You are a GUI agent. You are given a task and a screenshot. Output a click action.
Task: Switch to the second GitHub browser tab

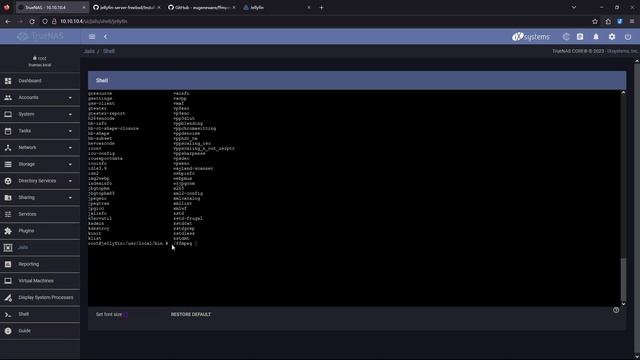click(202, 7)
